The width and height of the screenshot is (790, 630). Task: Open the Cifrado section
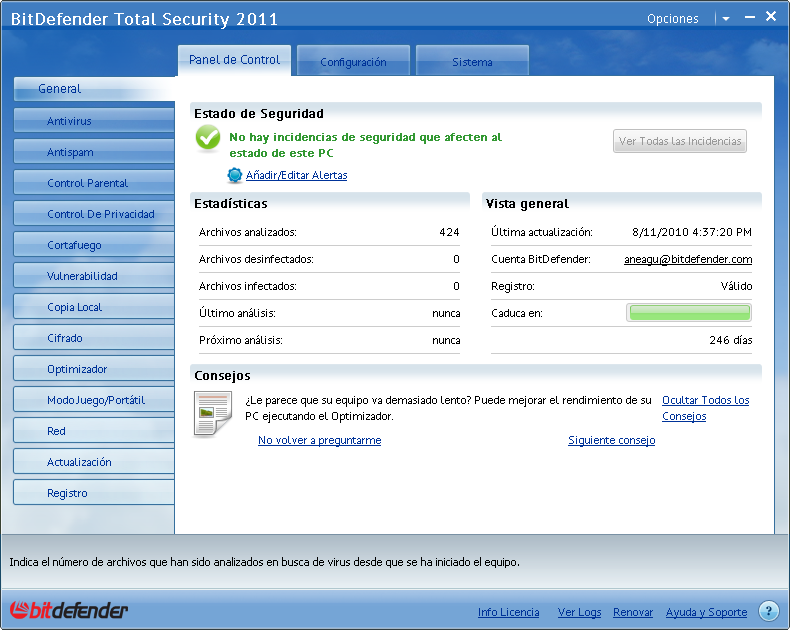click(x=94, y=338)
